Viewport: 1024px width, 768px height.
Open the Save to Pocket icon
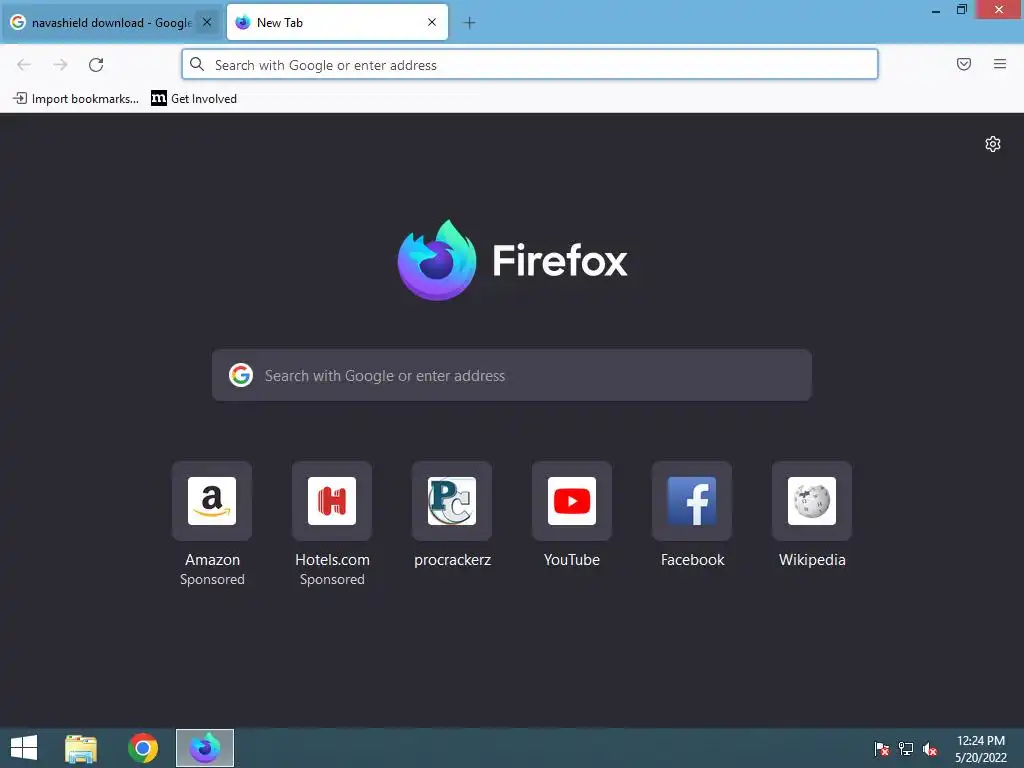pos(964,64)
